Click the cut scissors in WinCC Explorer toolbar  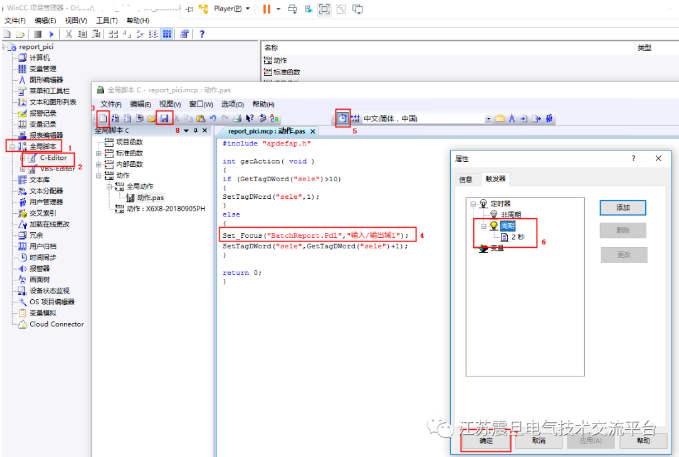[x=68, y=34]
